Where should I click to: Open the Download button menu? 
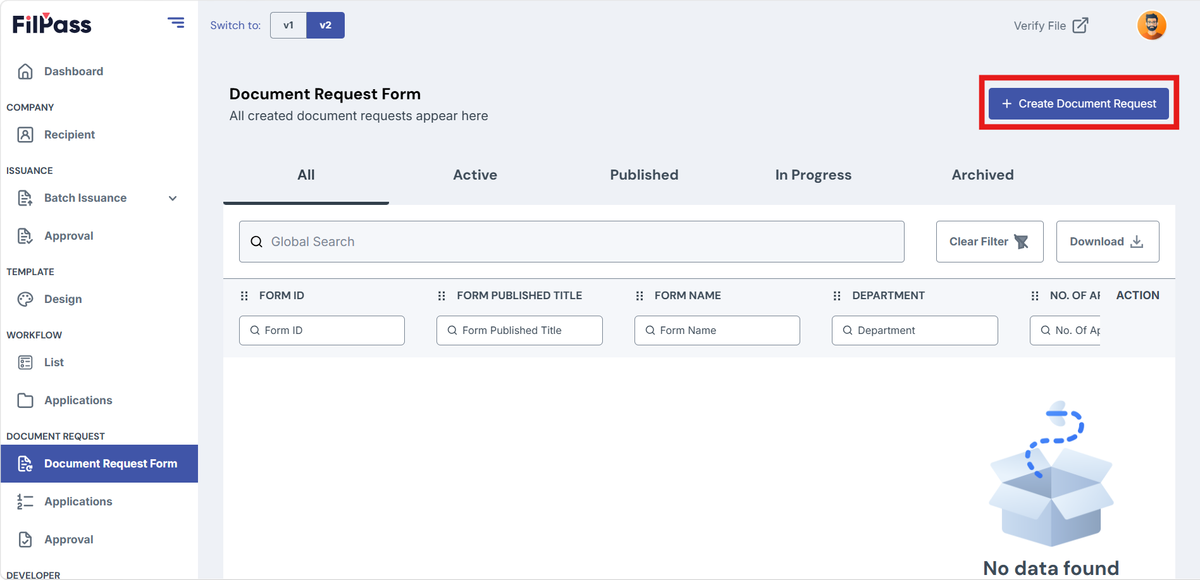pyautogui.click(x=1108, y=242)
